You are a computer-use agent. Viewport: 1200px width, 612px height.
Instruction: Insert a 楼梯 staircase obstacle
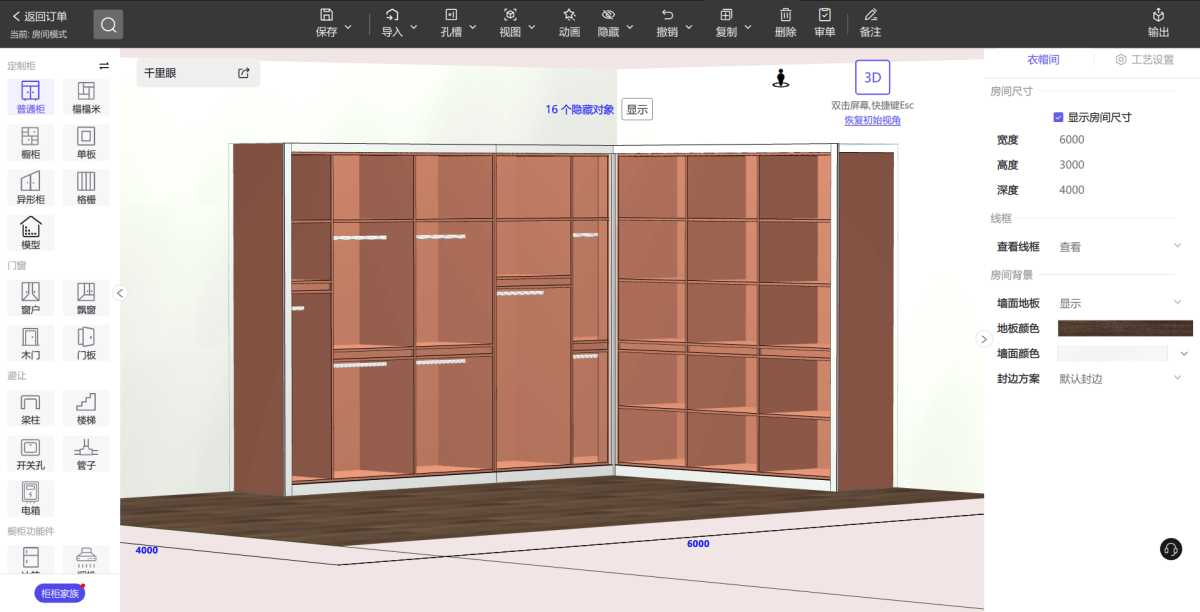[x=86, y=408]
